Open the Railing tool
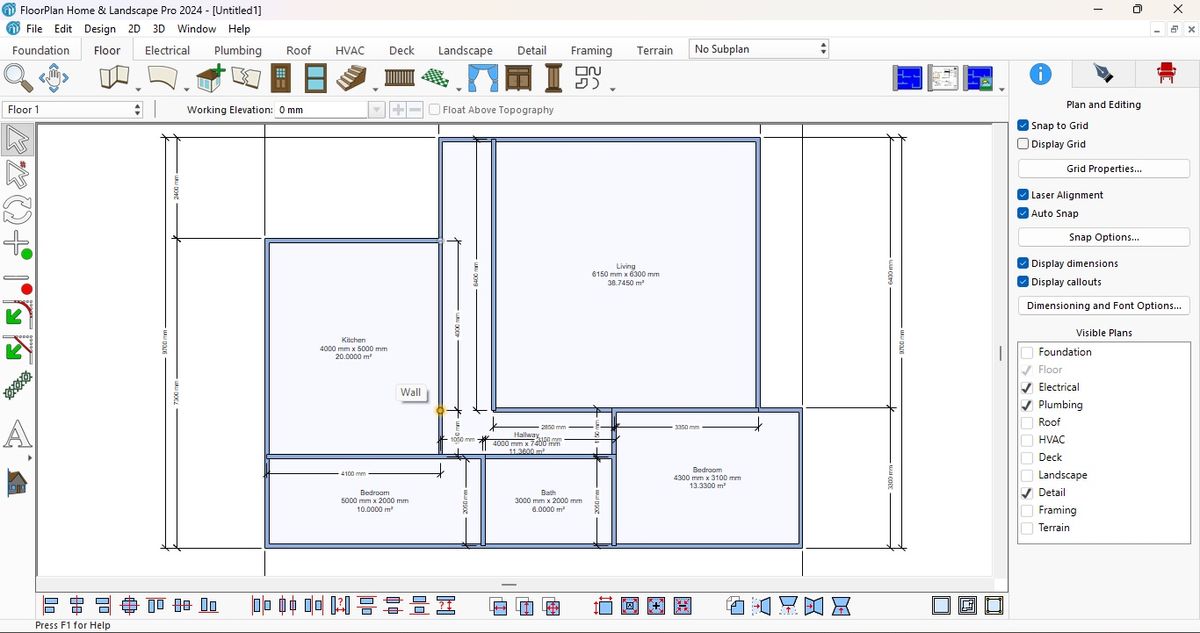The image size is (1200, 633). pyautogui.click(x=402, y=77)
